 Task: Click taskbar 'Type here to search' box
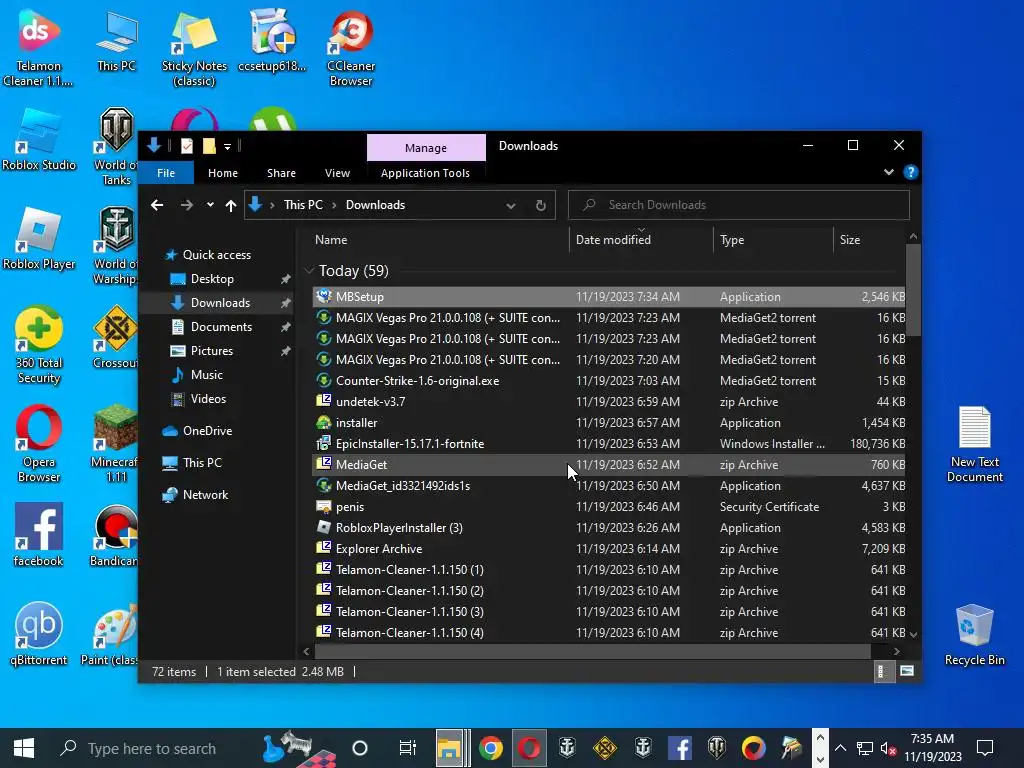tap(150, 748)
